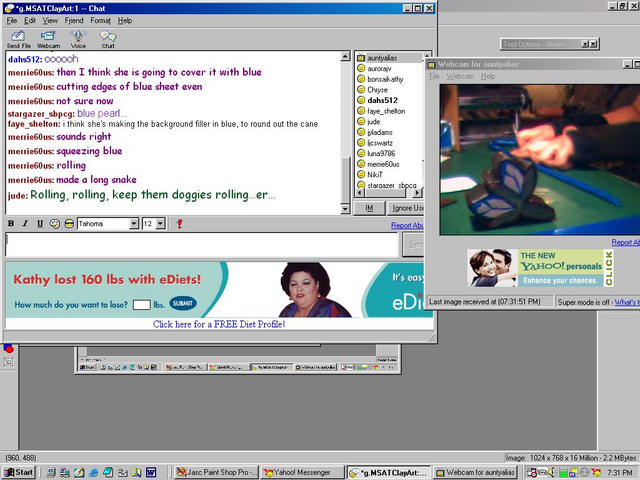
Task: Click the Send File toolbar icon
Action: [x=18, y=39]
